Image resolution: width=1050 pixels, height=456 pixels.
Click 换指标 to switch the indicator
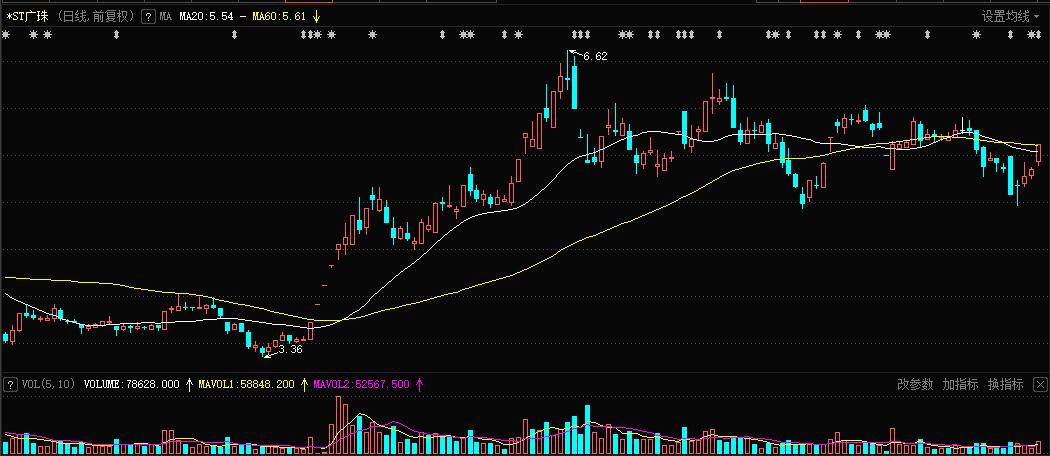click(1006, 384)
